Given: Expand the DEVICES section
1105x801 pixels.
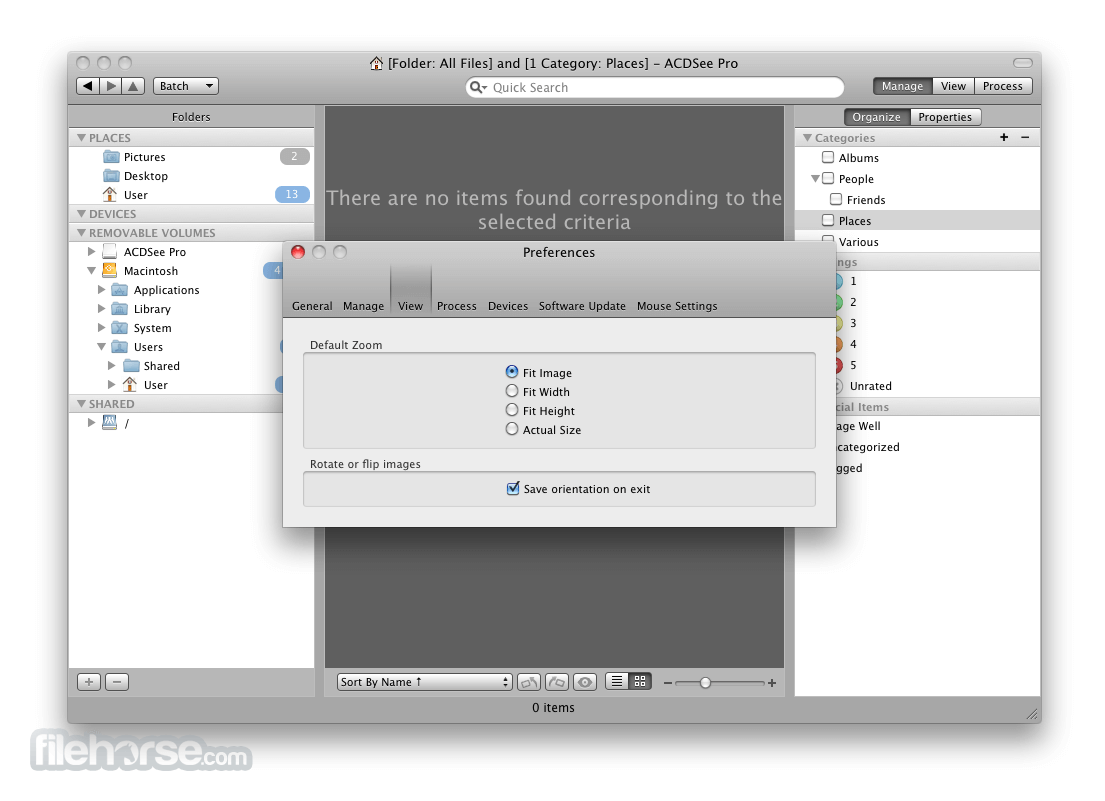Looking at the screenshot, I should (81, 213).
